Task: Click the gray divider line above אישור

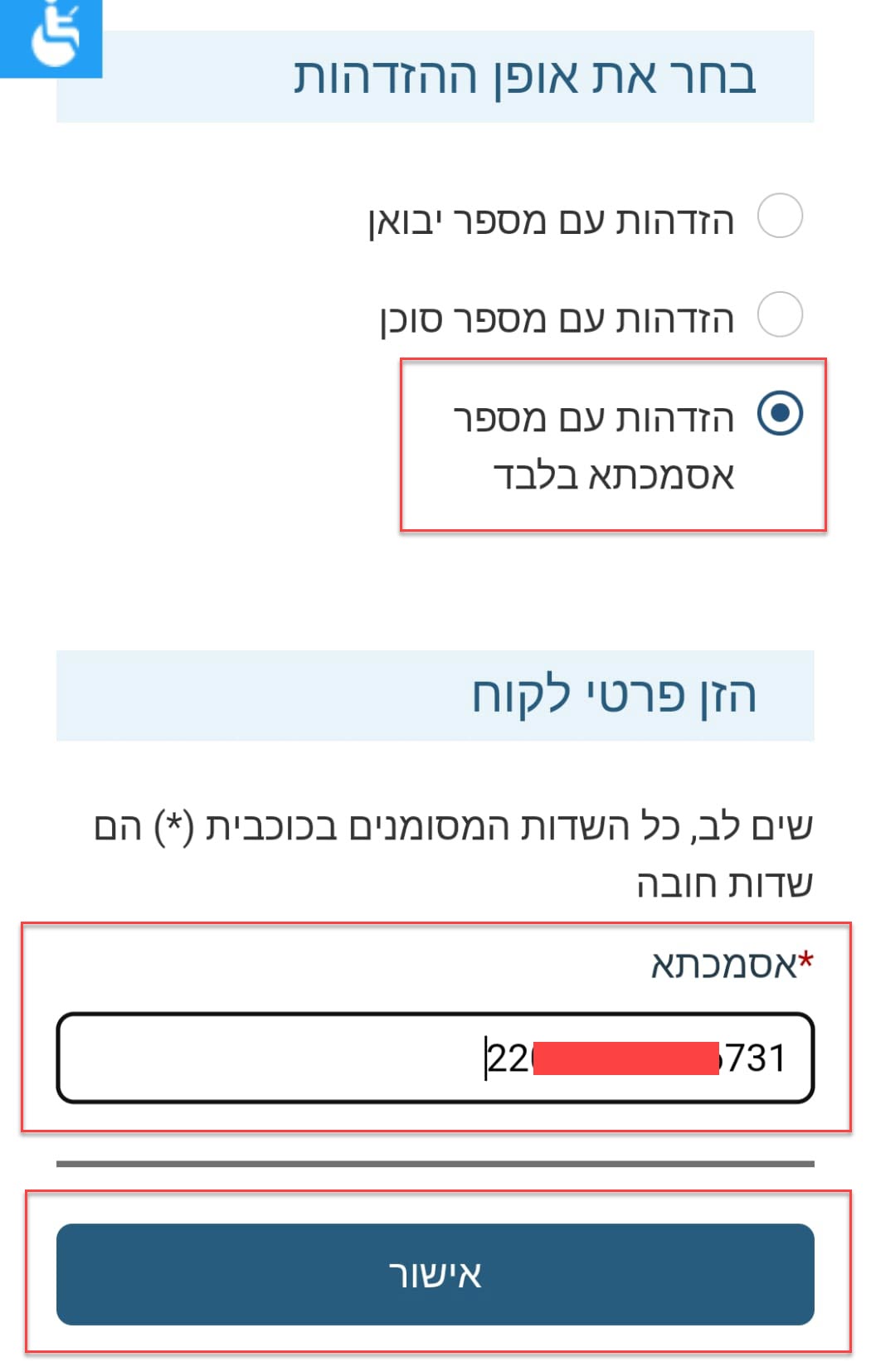Action: [x=435, y=1164]
